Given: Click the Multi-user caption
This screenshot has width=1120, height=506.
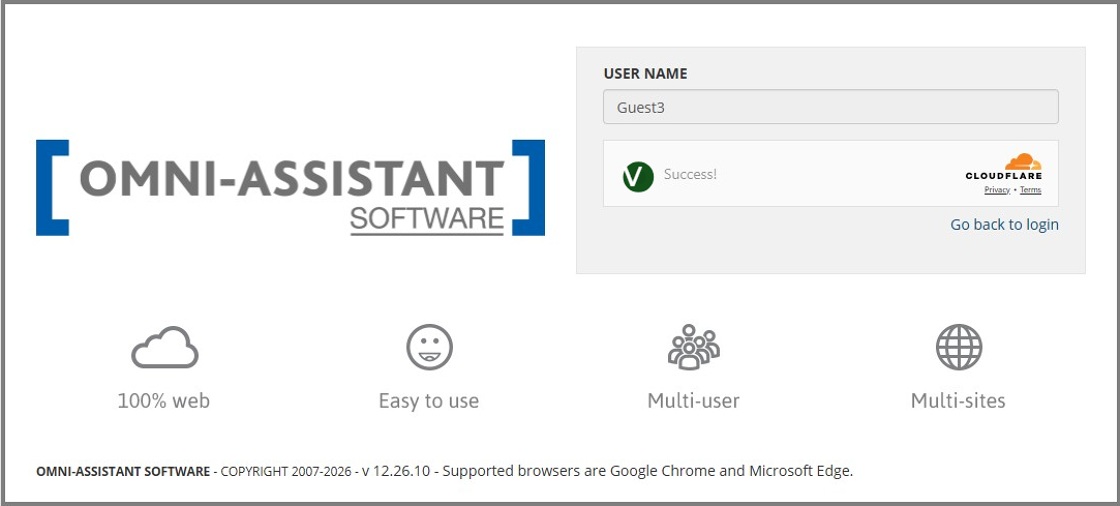Looking at the screenshot, I should point(694,401).
